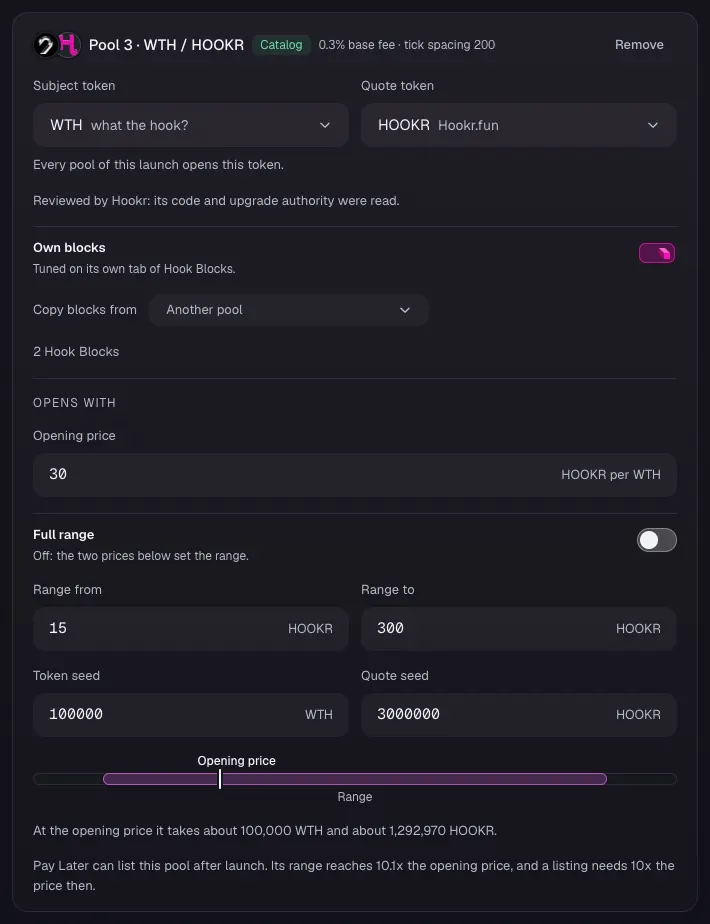Click the WTH token logo icon
Viewport: 710px width, 924px height.
coord(45,45)
